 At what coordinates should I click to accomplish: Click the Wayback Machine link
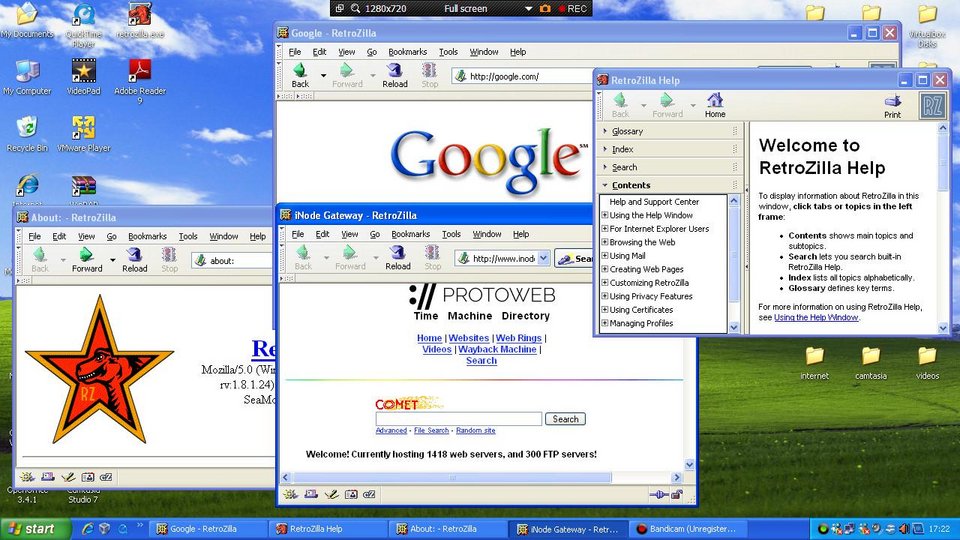tap(497, 349)
